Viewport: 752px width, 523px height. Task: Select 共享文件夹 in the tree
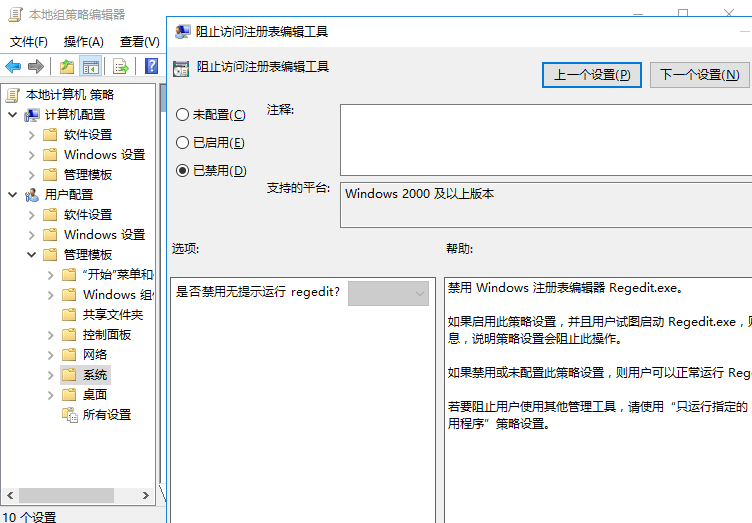(113, 314)
